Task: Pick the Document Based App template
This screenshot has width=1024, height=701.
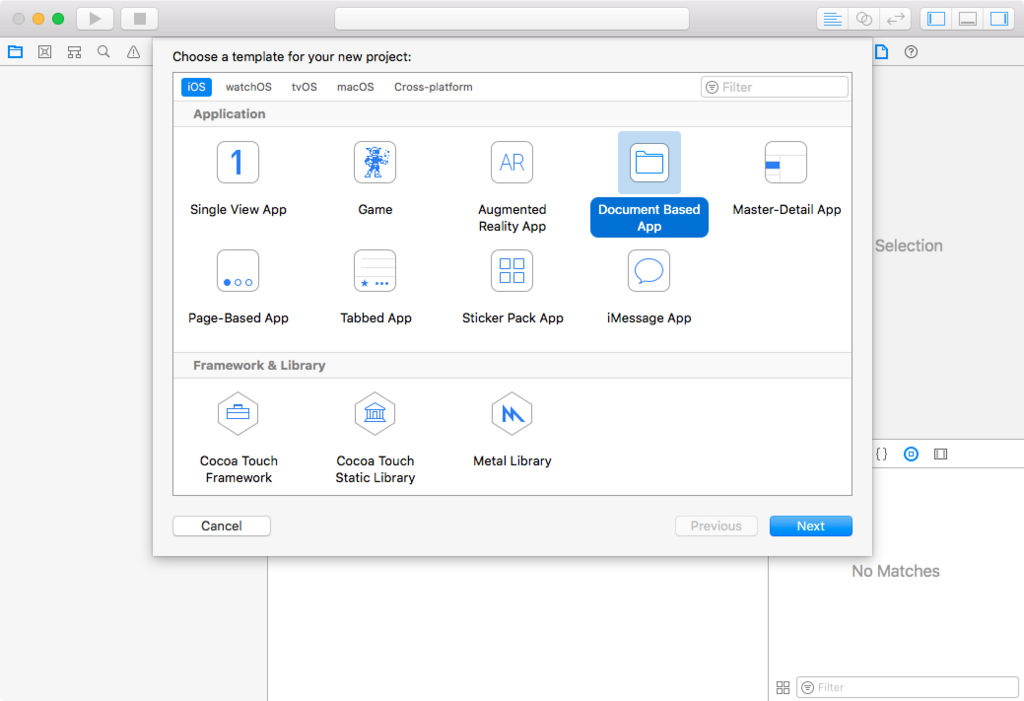Action: click(649, 162)
